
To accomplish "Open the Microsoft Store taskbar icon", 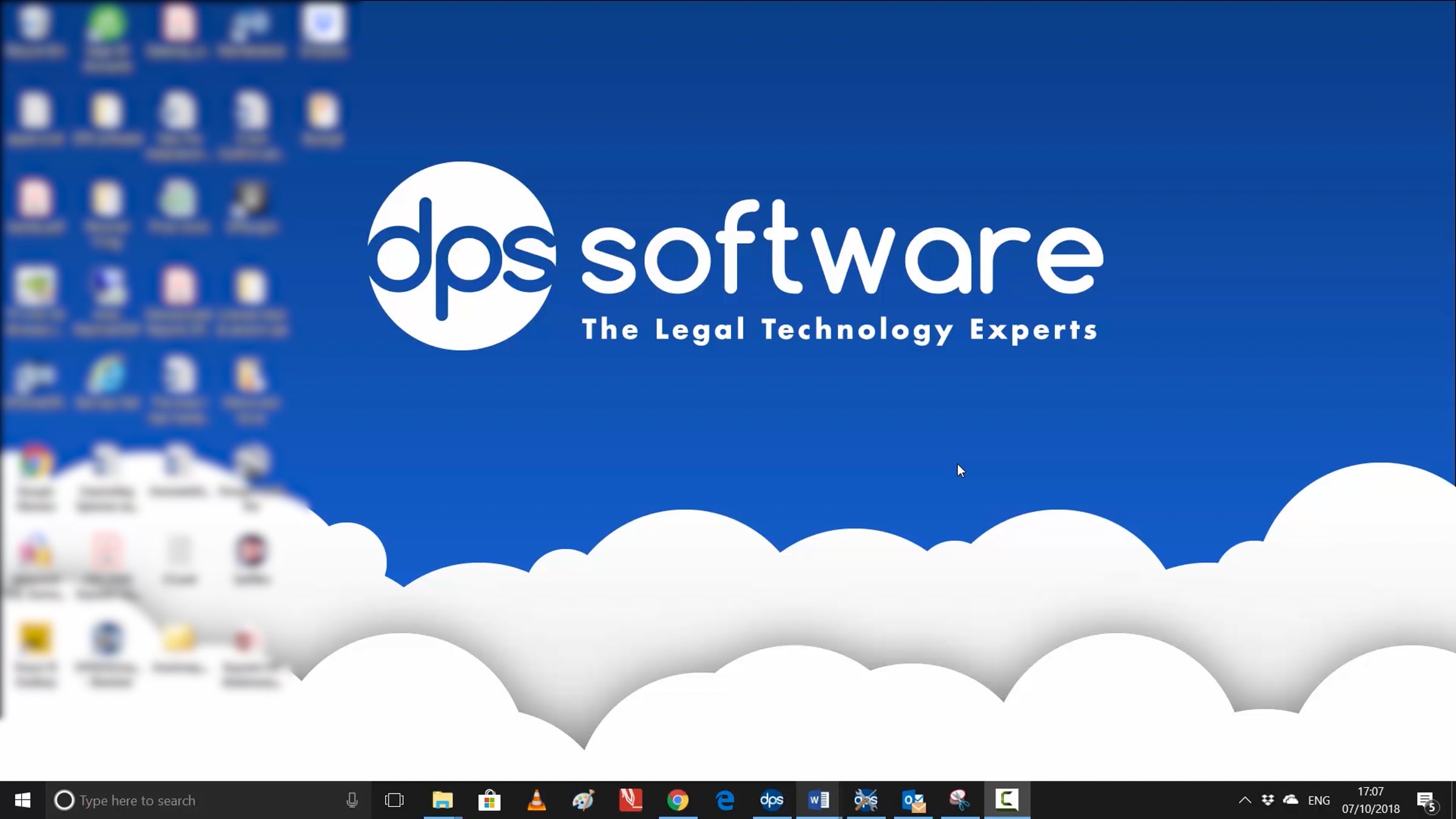I will pyautogui.click(x=489, y=800).
